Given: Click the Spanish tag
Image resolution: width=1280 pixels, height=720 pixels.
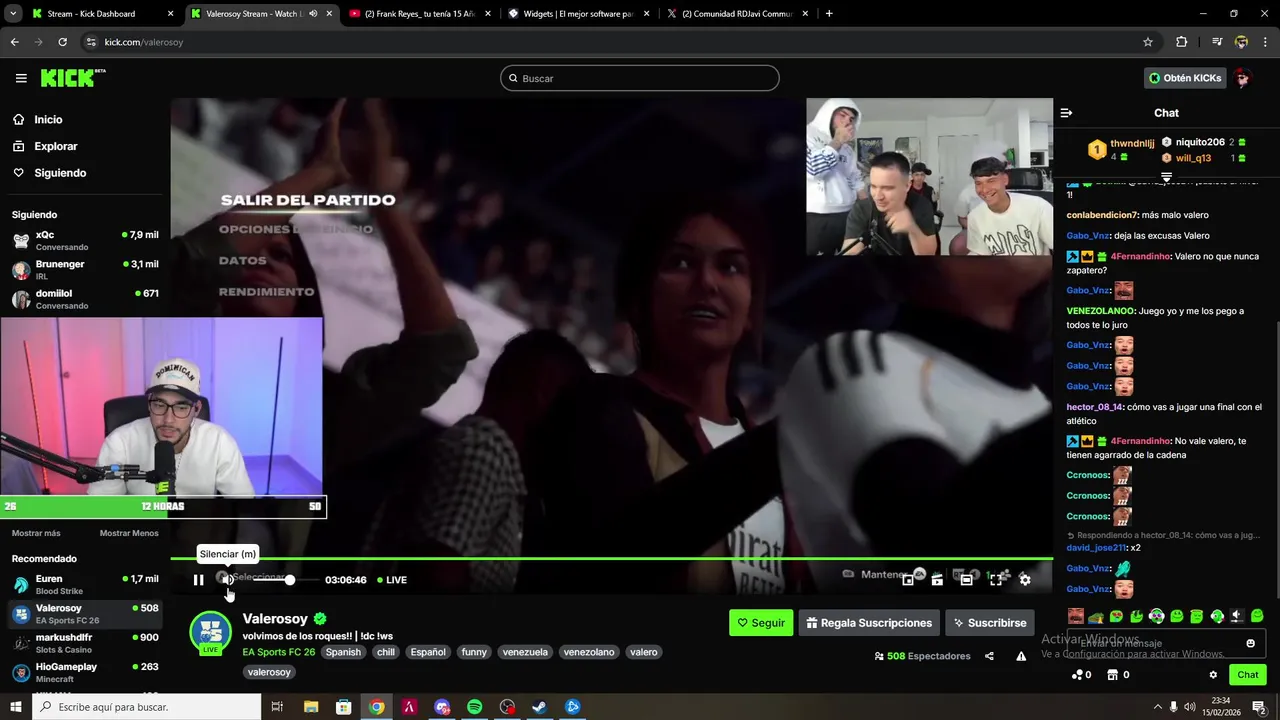Looking at the screenshot, I should coord(343,652).
